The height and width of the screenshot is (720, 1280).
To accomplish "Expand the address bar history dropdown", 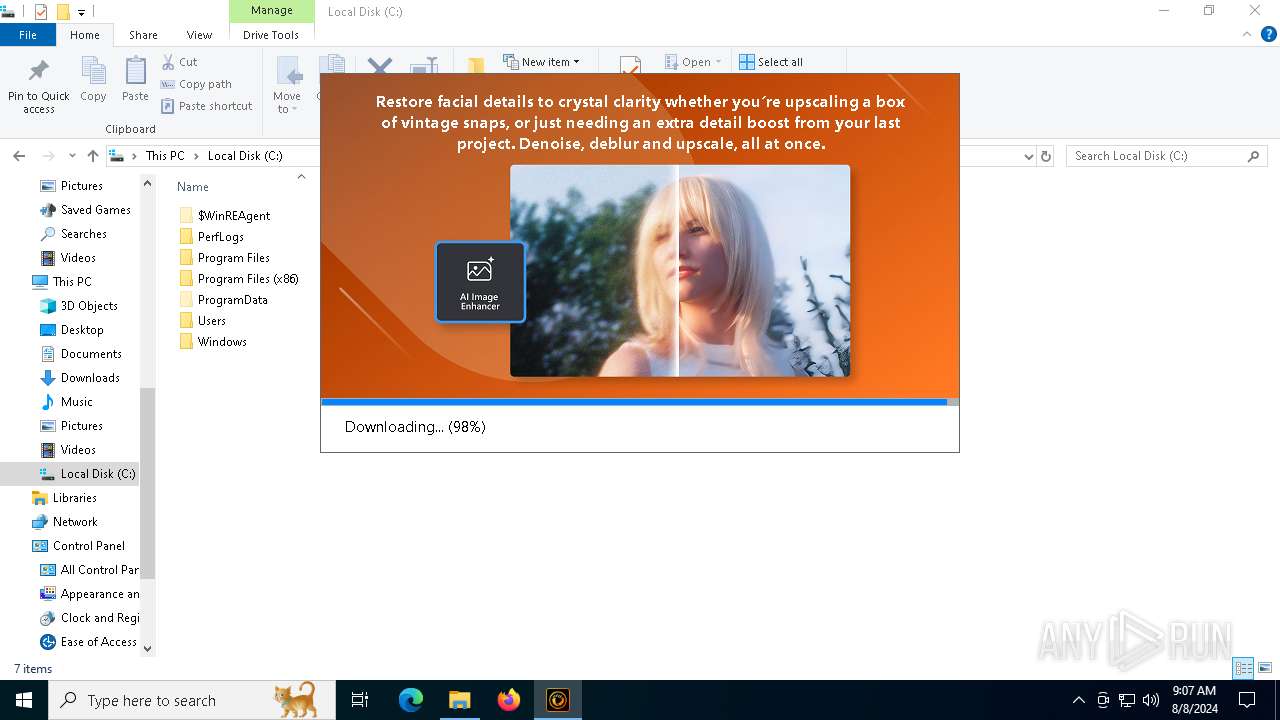I will coord(1029,156).
